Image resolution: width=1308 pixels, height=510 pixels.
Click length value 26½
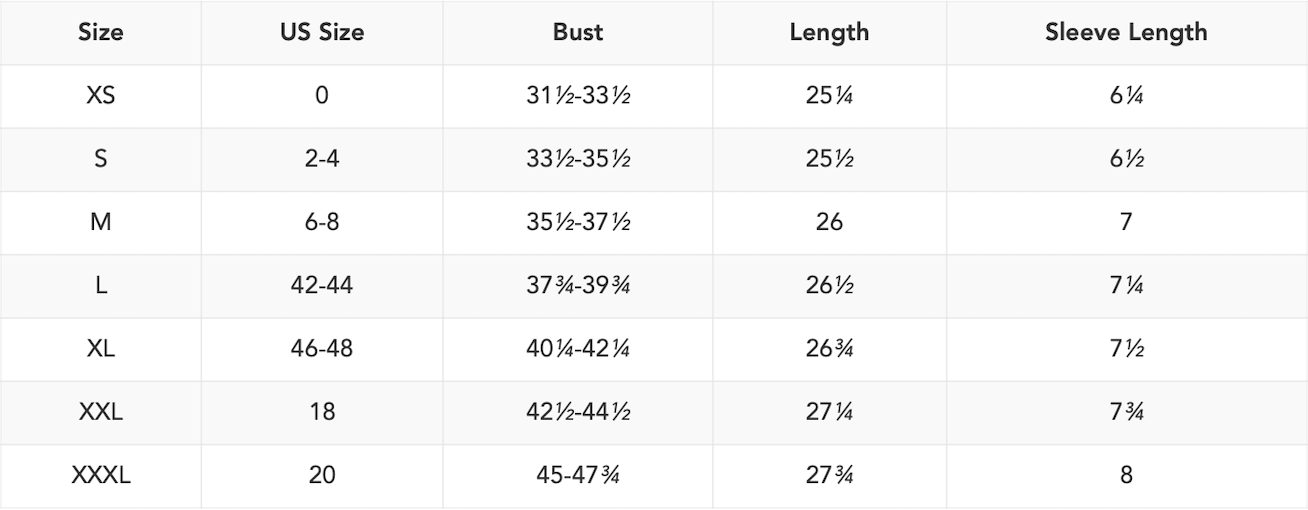(829, 286)
